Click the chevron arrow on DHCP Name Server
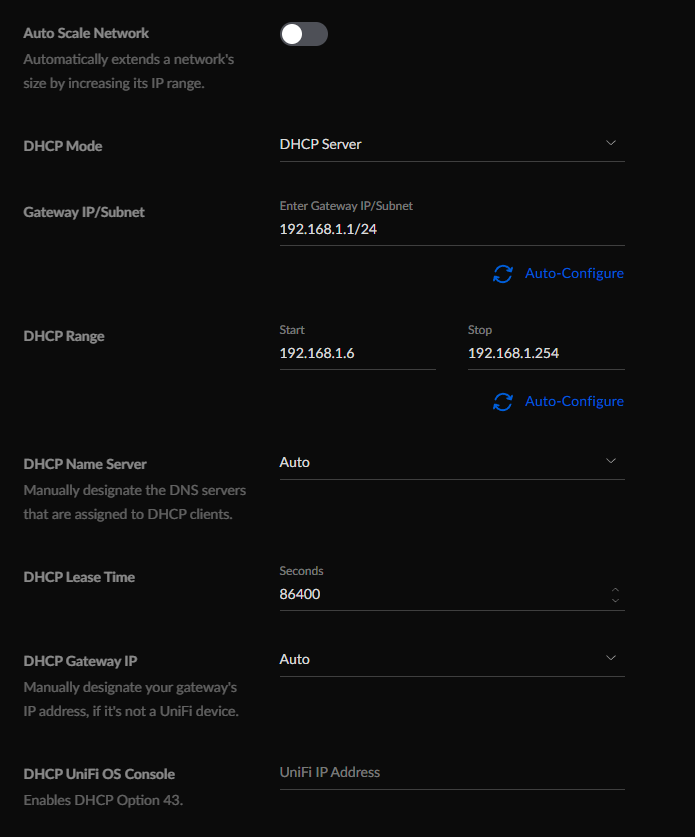695x837 pixels. coord(611,461)
